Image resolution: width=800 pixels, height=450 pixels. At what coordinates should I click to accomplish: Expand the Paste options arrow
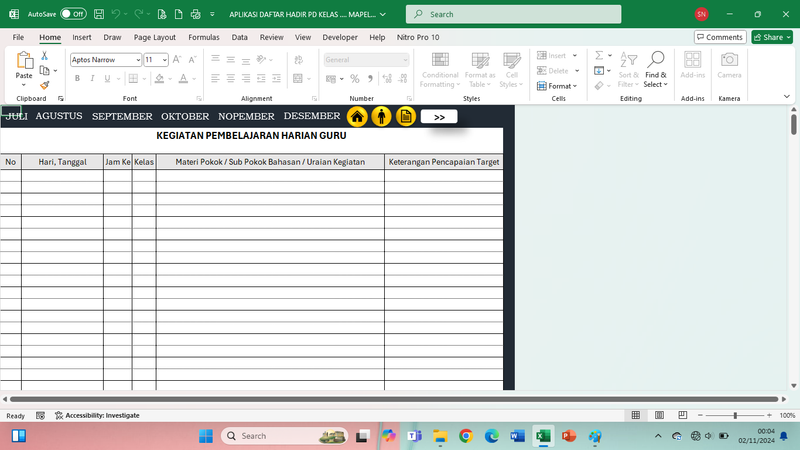23,85
